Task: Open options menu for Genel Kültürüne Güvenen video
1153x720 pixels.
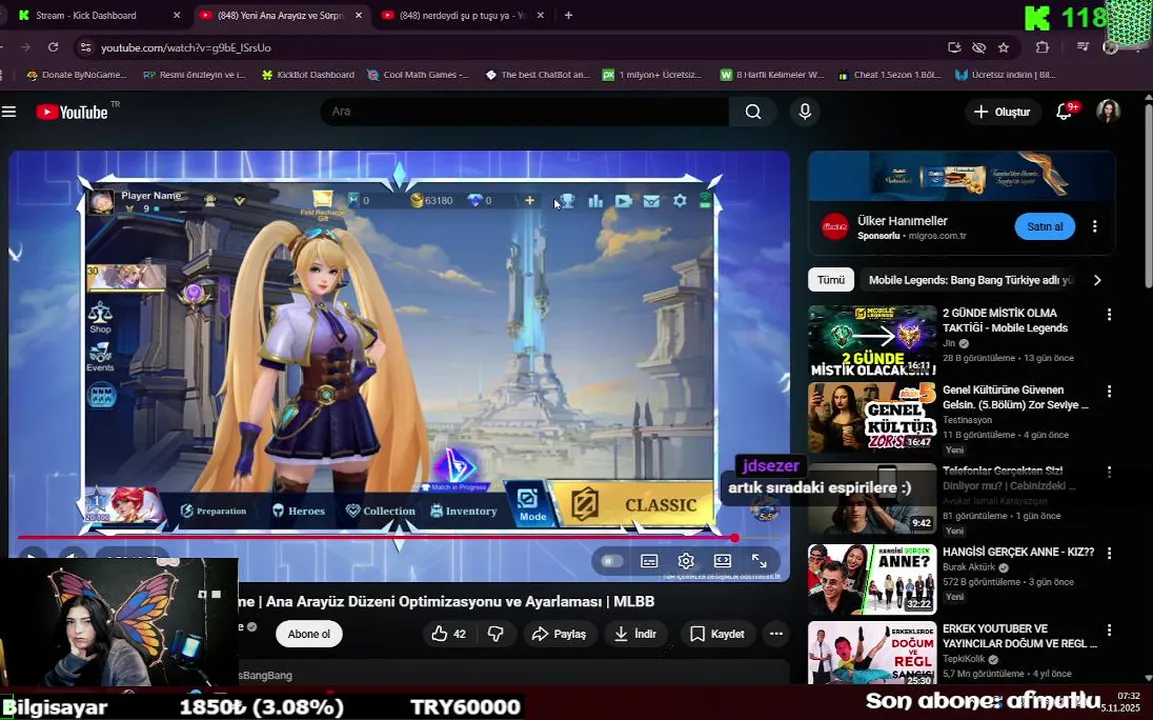Action: (1109, 391)
